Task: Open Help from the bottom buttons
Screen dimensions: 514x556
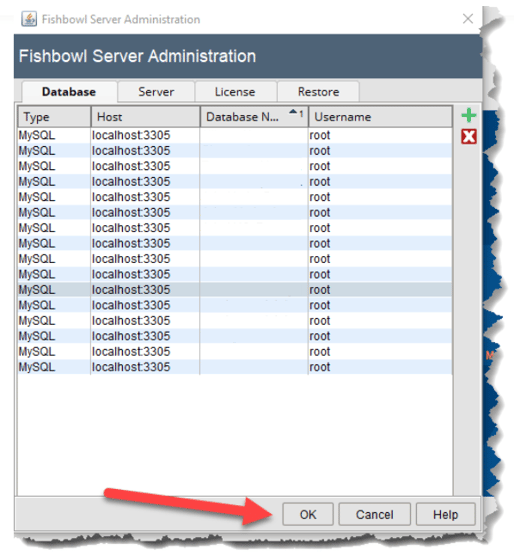Action: pyautogui.click(x=445, y=514)
